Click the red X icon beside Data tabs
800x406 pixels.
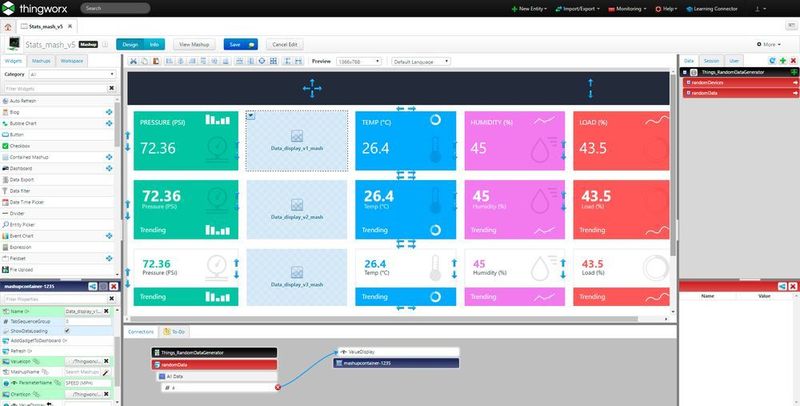793,61
